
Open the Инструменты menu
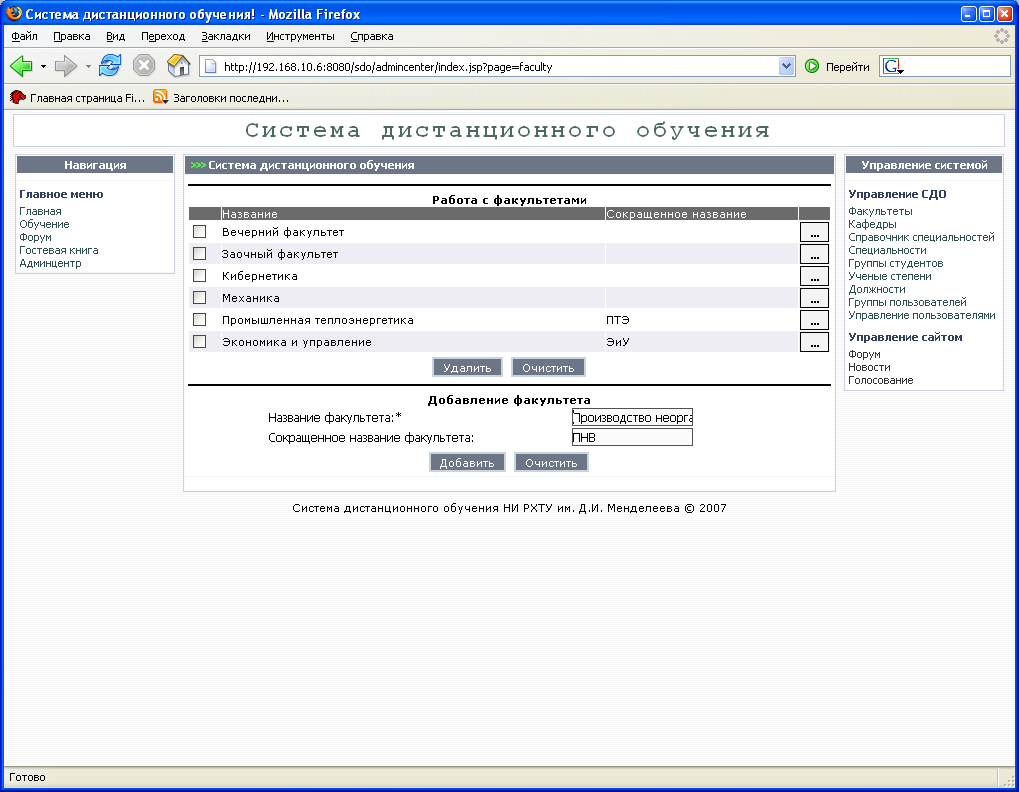[300, 36]
